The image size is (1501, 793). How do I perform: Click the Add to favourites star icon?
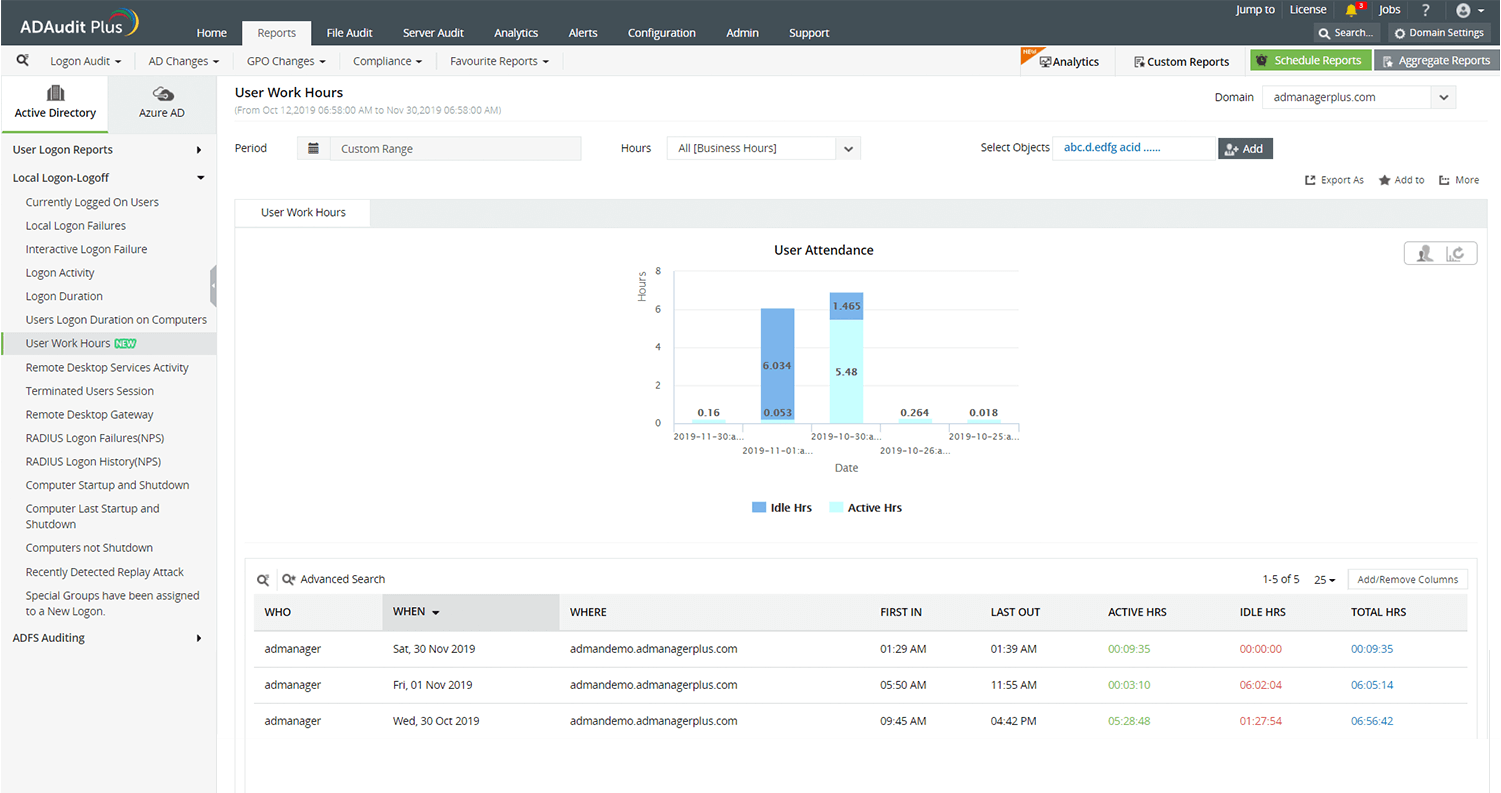click(1385, 180)
